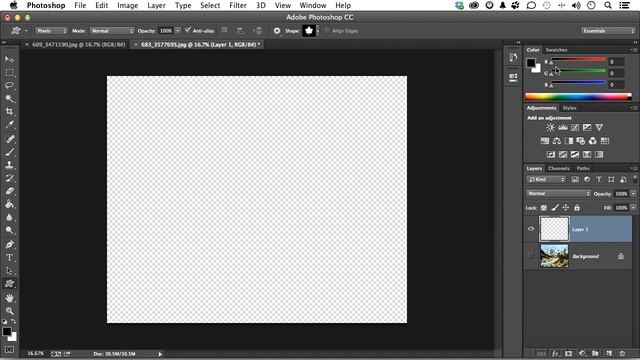The height and width of the screenshot is (360, 640).
Task: Open the layer Opacity arrow dropdown
Action: (x=633, y=193)
